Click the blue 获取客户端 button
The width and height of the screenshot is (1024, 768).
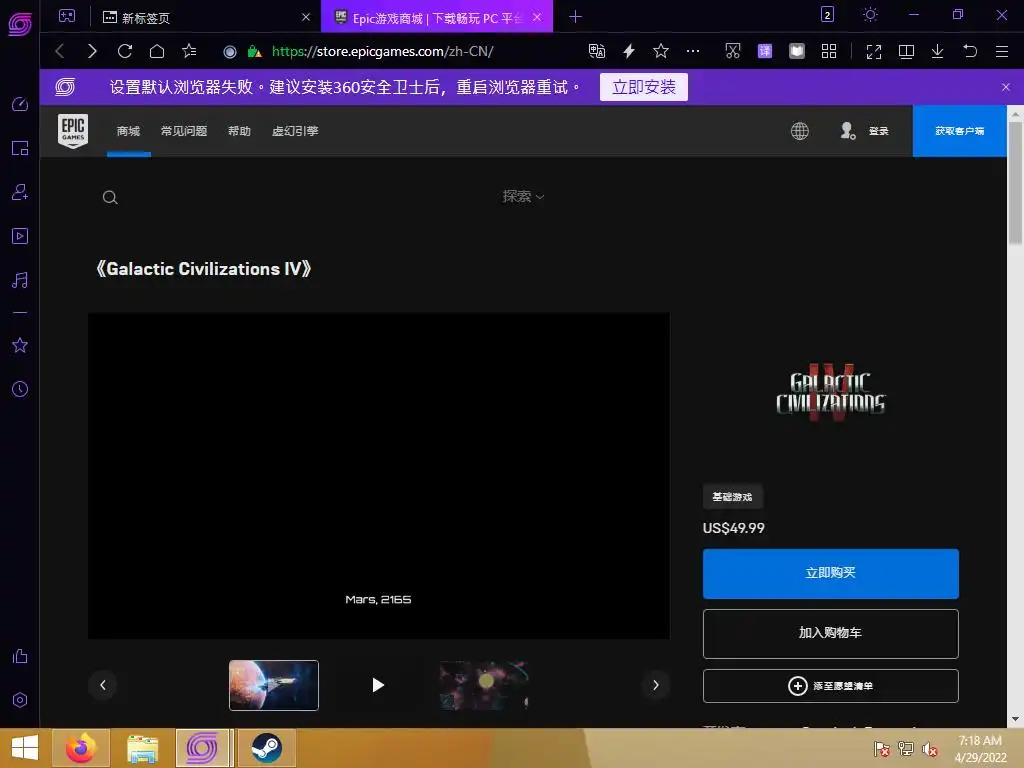pos(959,131)
